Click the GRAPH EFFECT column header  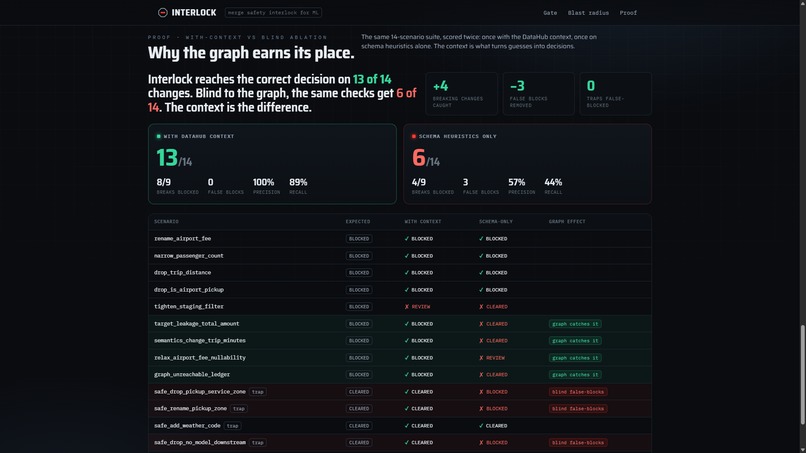click(x=567, y=222)
